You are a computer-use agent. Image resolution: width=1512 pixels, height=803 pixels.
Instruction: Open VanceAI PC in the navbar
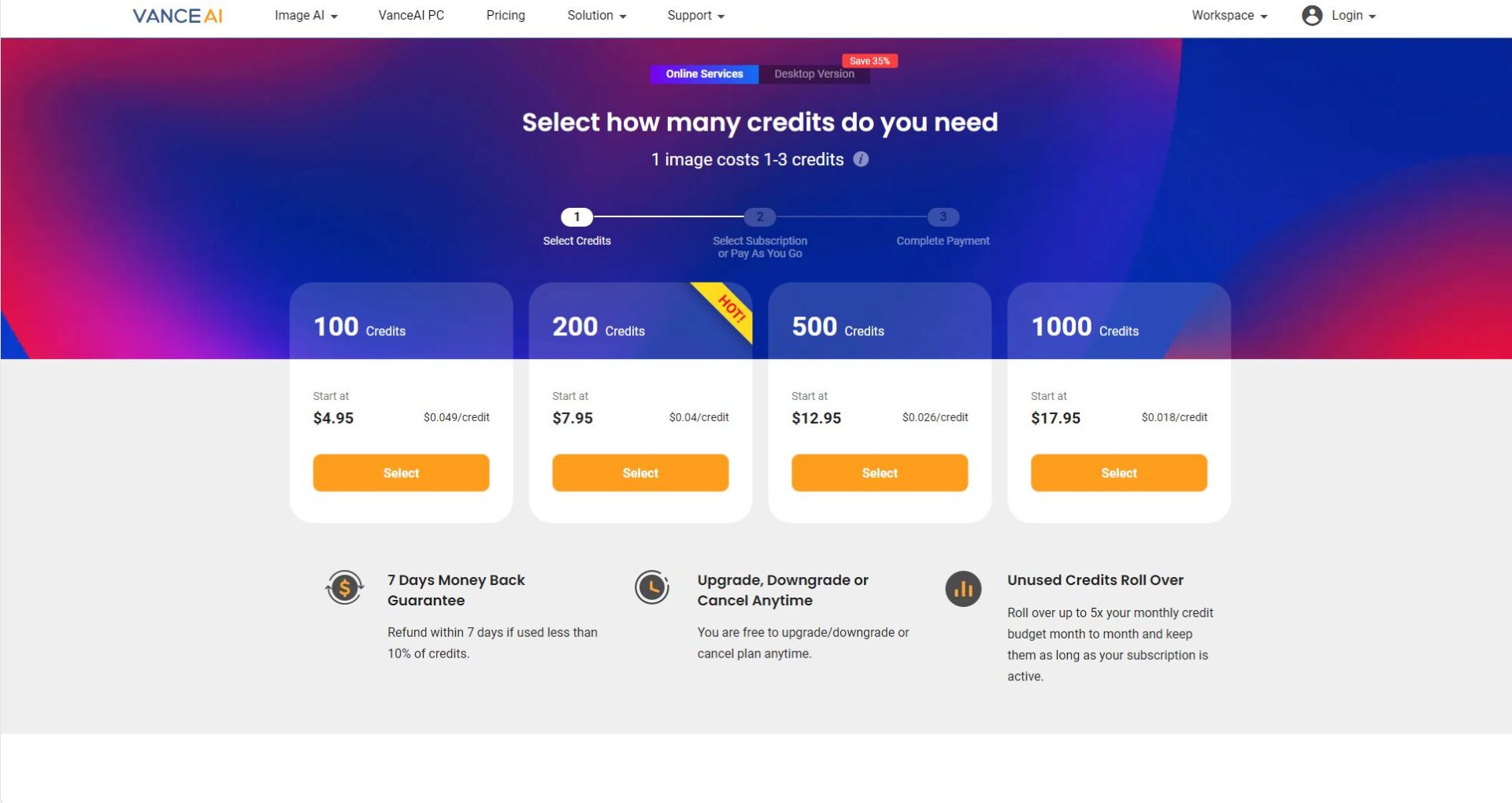(x=411, y=16)
